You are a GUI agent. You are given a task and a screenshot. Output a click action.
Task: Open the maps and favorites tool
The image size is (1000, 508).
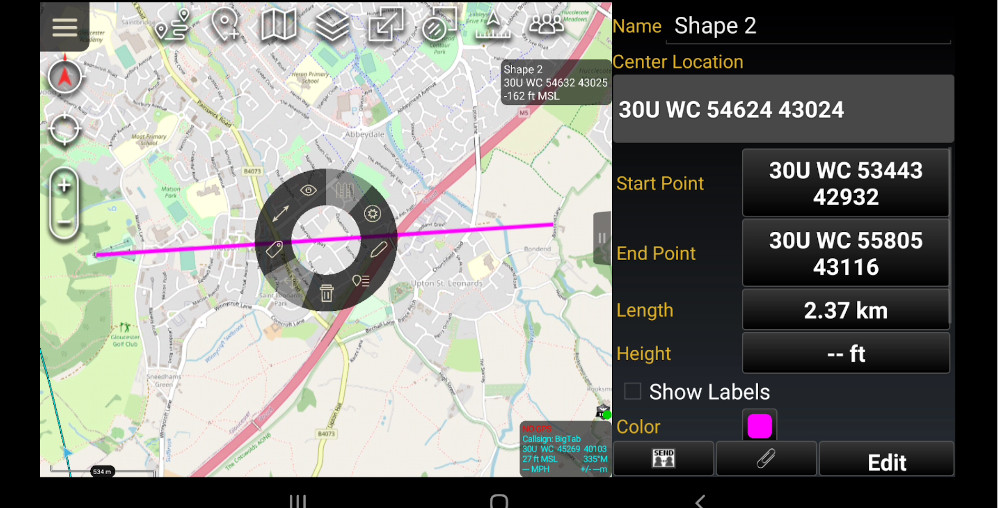(x=279, y=25)
